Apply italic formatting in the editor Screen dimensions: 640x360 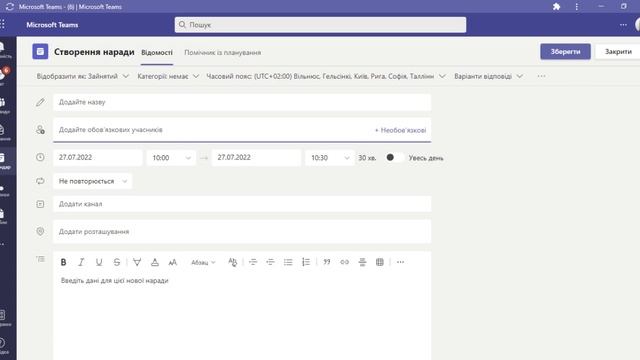coord(81,262)
